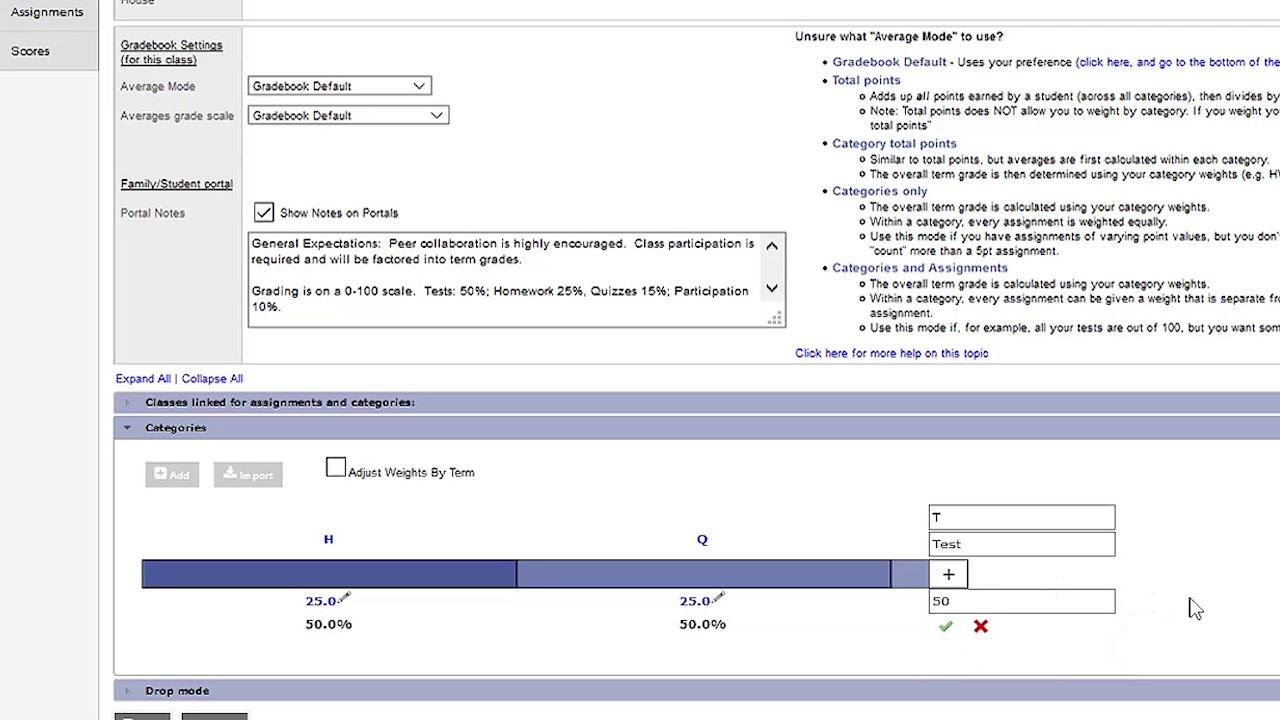This screenshot has width=1280, height=720.
Task: Click the 'Gradebook Default' help heading
Action: pos(889,62)
